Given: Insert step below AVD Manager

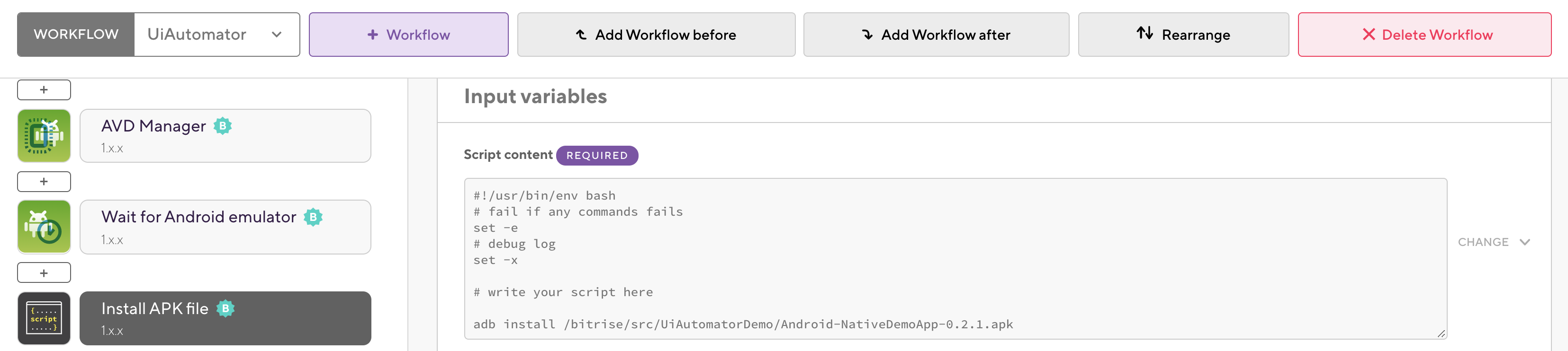Looking at the screenshot, I should 44,181.
